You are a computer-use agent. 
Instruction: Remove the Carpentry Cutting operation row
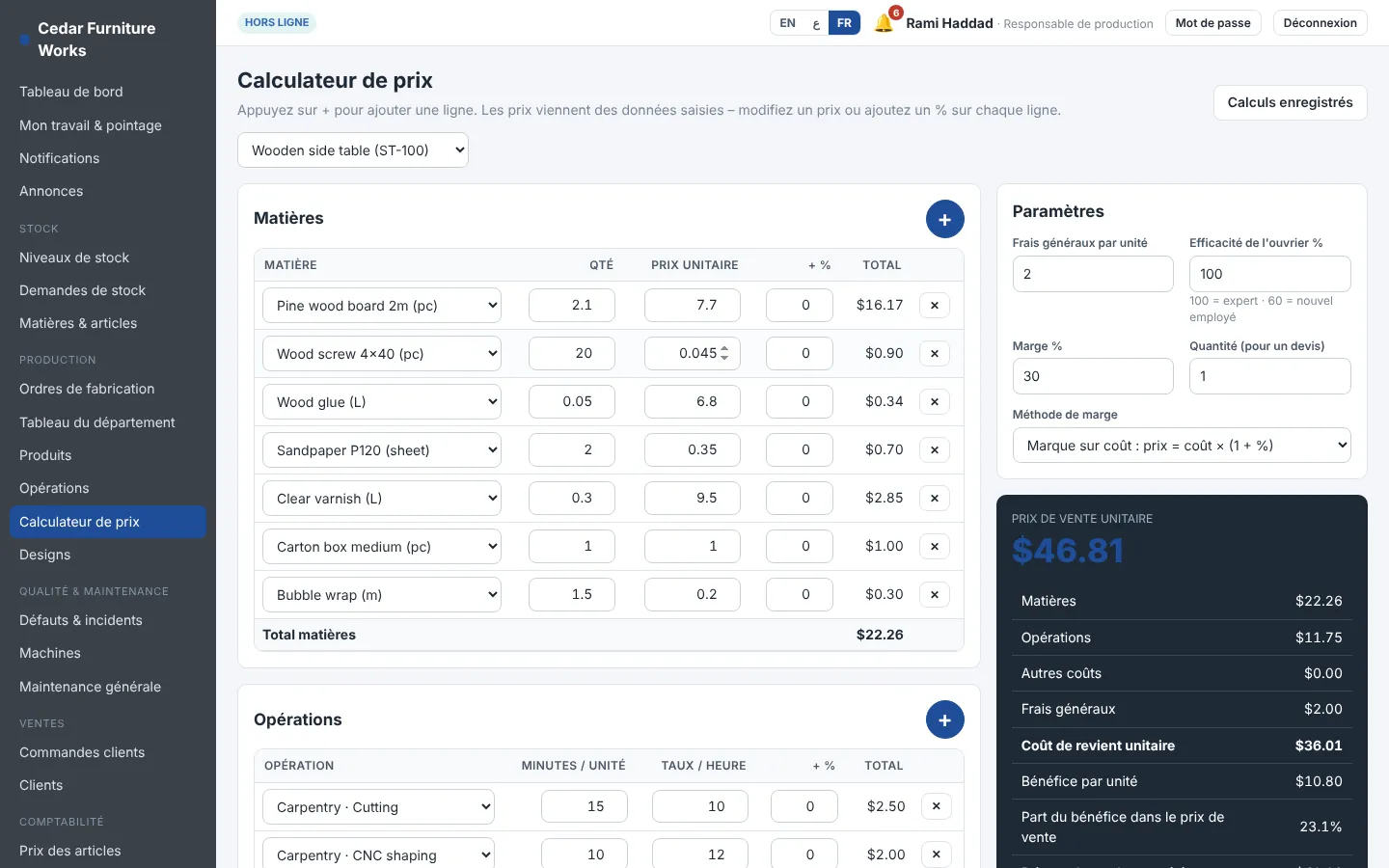(x=937, y=806)
